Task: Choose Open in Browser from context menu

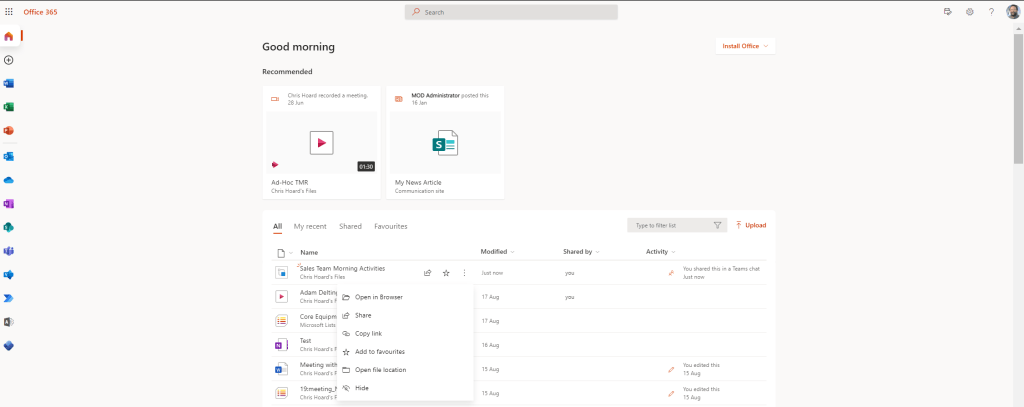Action: pos(378,297)
